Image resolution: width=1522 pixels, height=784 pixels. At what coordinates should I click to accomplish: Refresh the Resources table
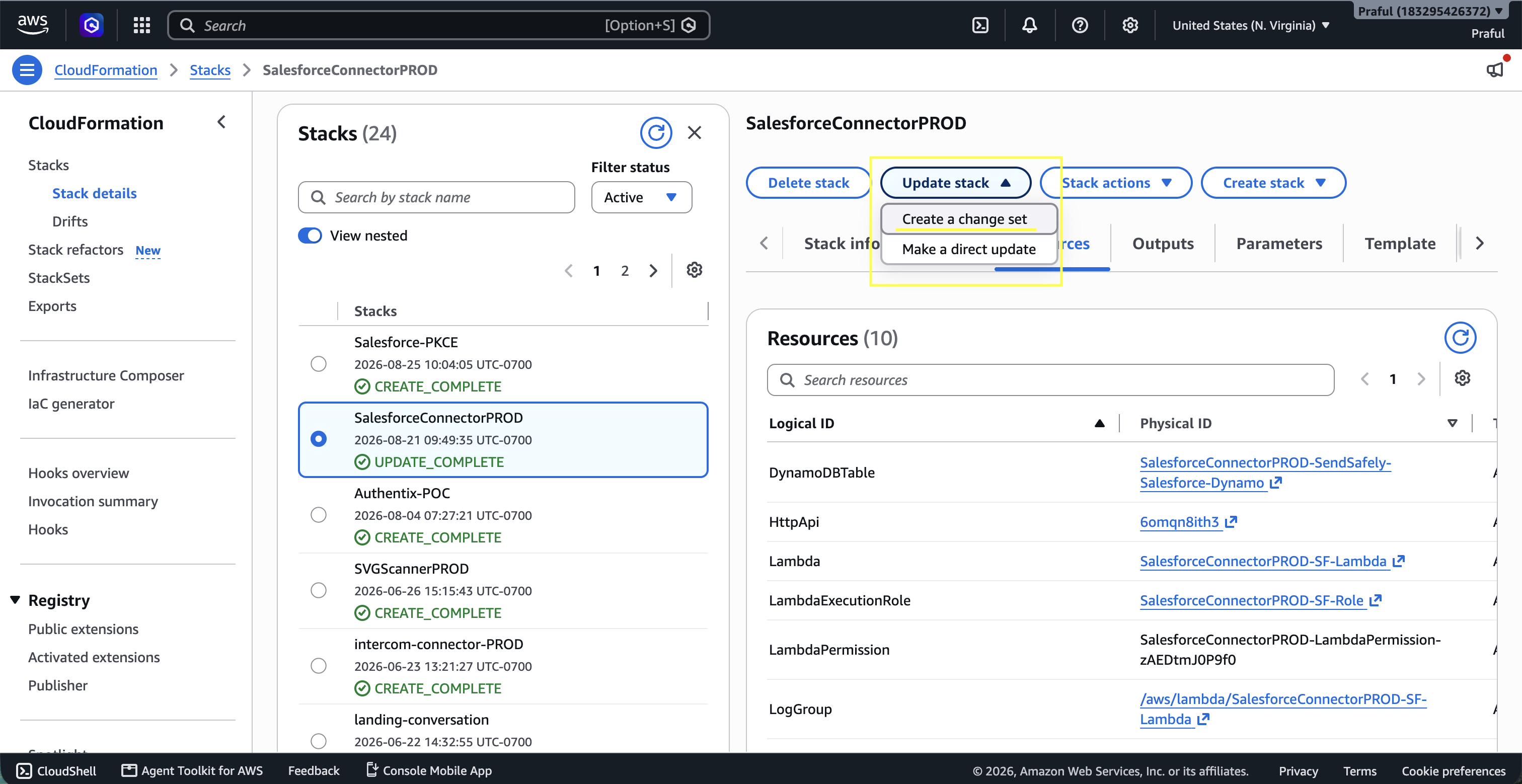1460,338
